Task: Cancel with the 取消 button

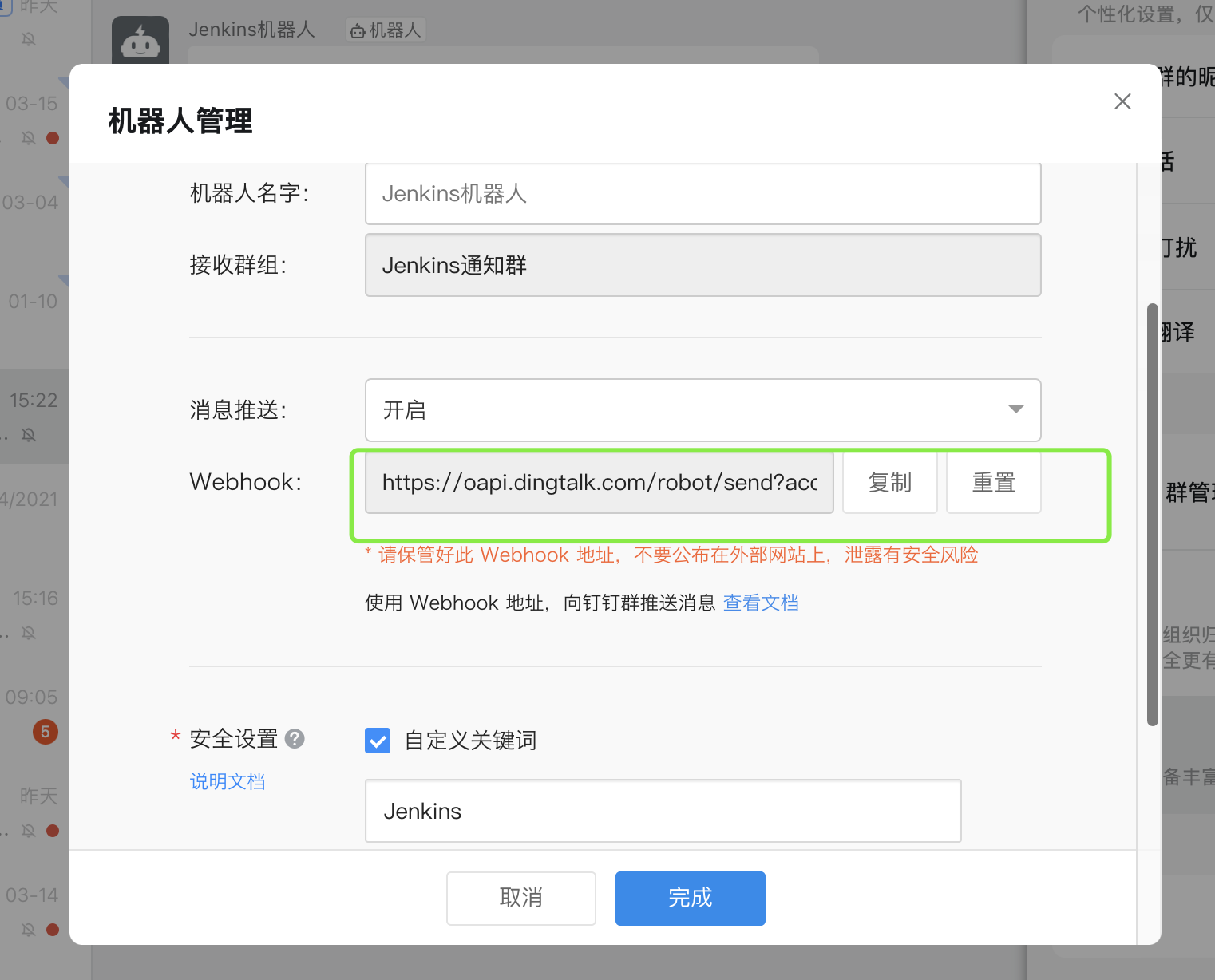Action: coord(521,898)
